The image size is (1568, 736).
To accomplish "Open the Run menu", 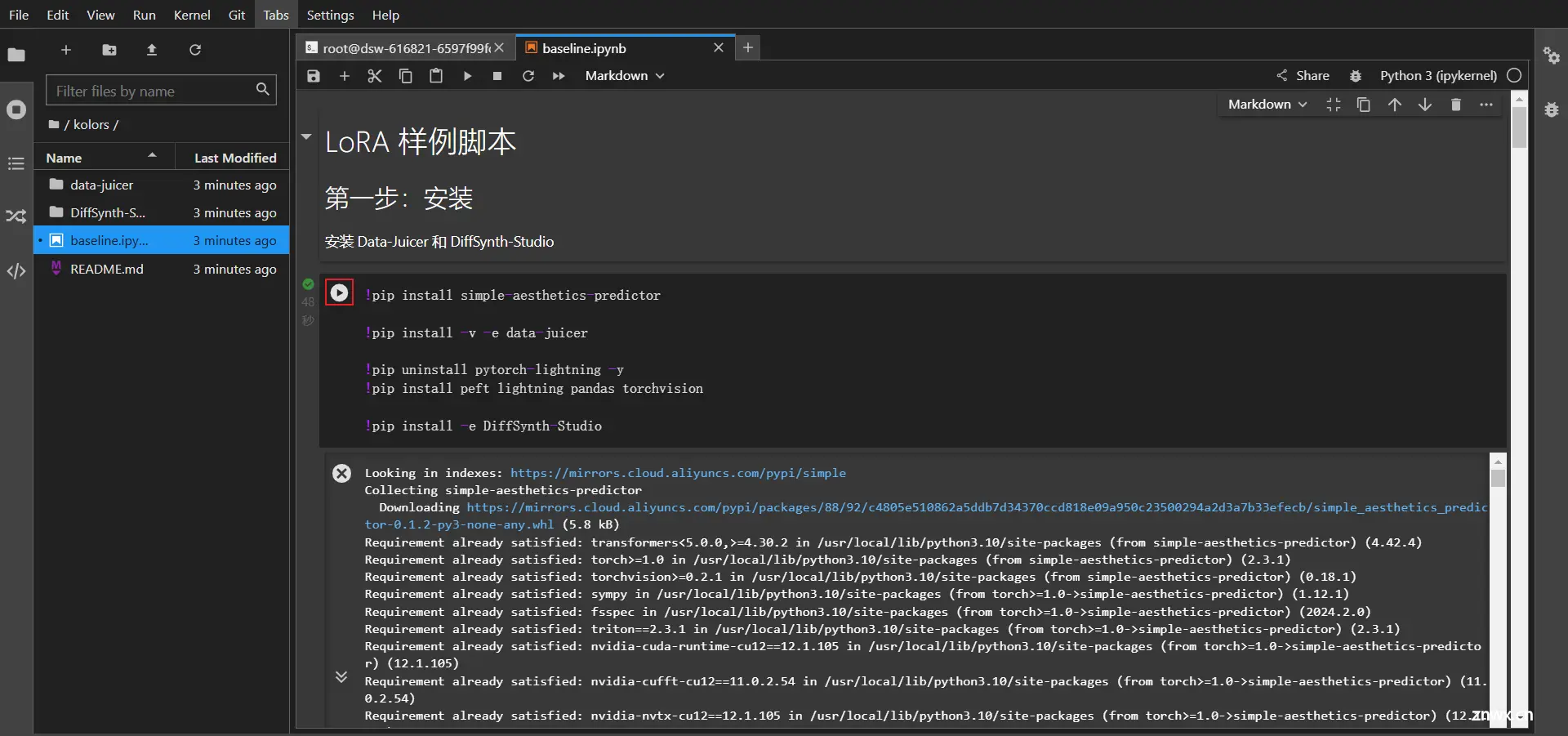I will tap(145, 15).
